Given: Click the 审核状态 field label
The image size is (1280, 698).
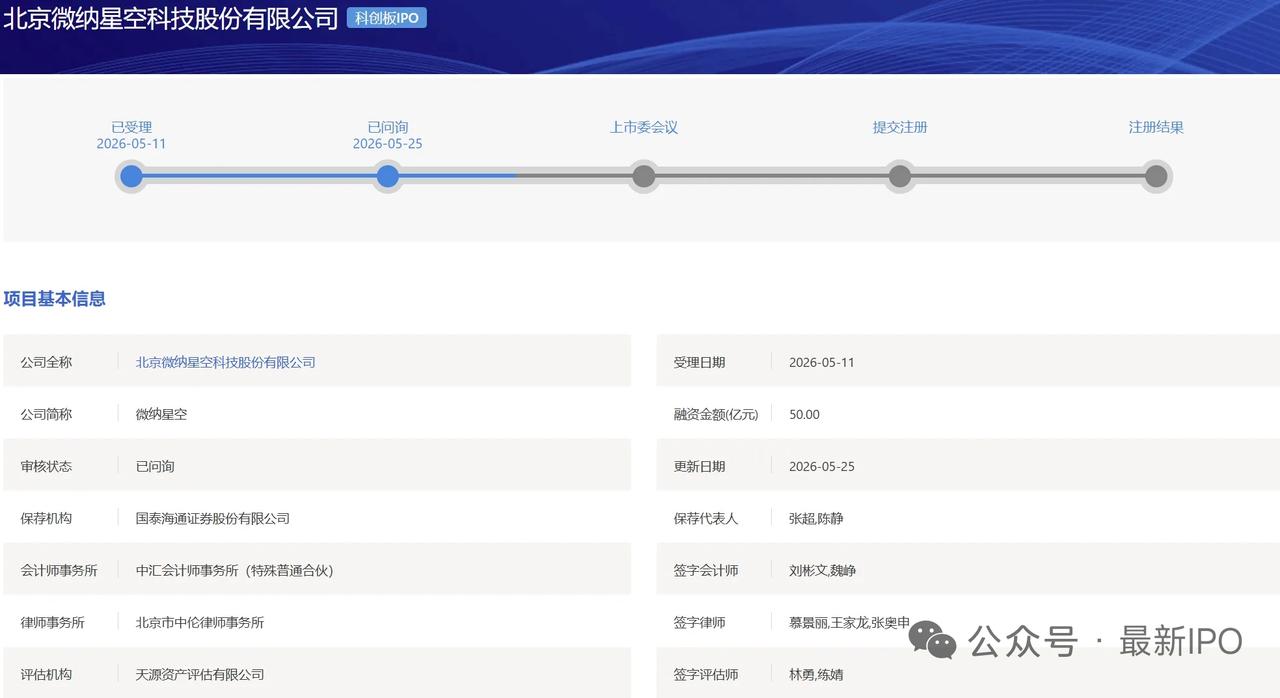Looking at the screenshot, I should 46,466.
